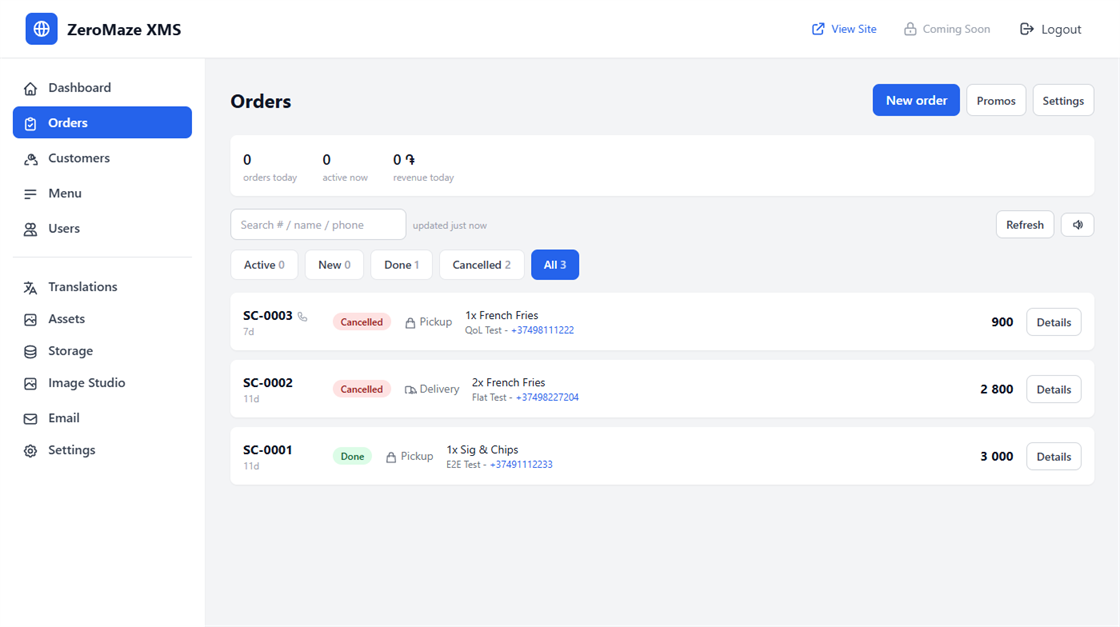Click the active now statistic
The width and height of the screenshot is (1120, 627).
coord(345,168)
